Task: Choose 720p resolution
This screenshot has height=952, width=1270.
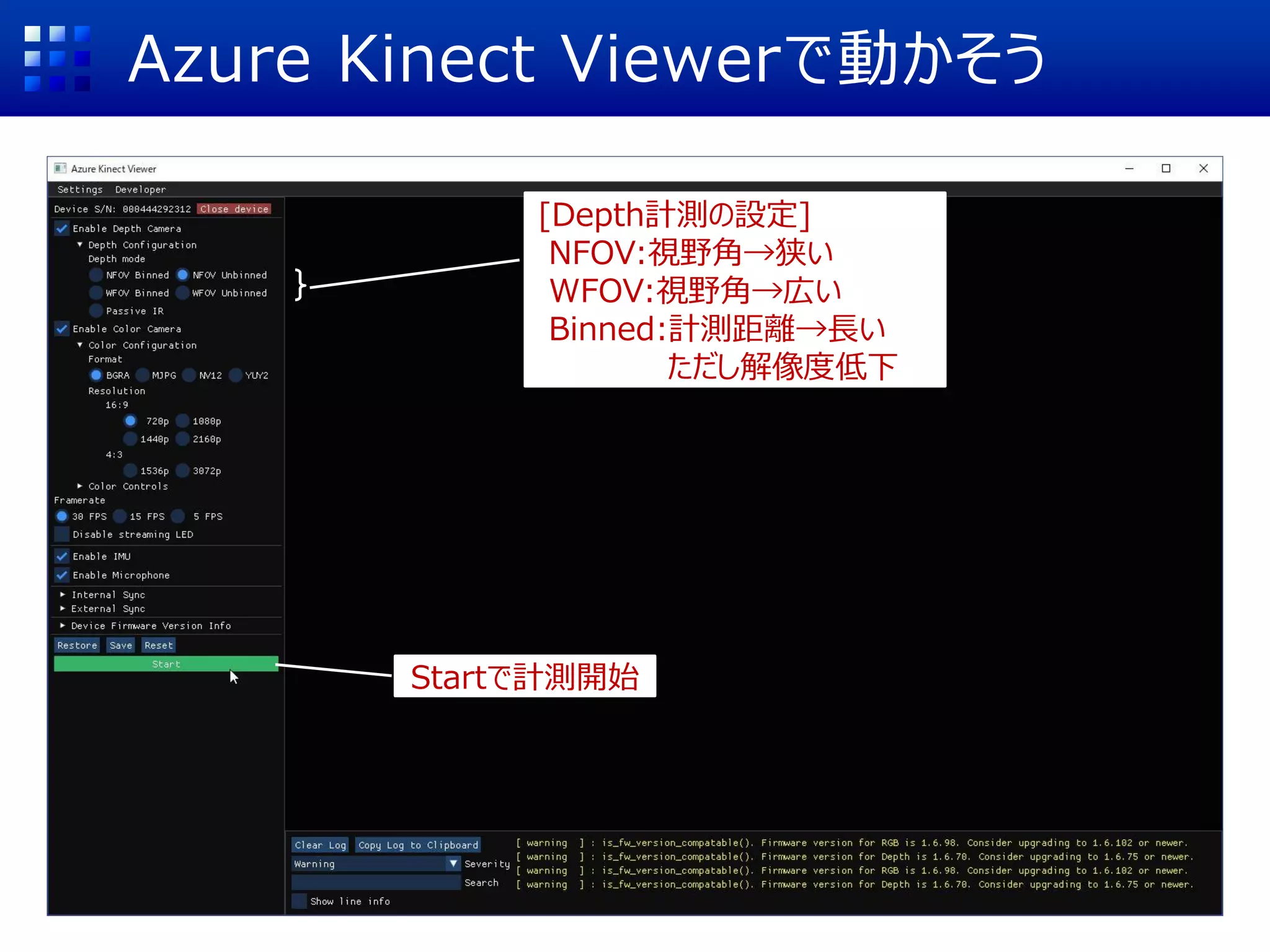Action: (x=130, y=421)
